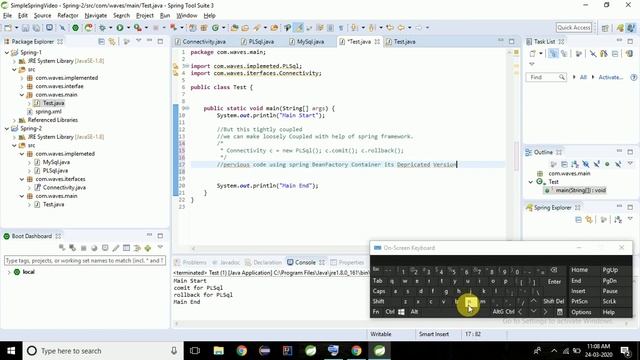The width and height of the screenshot is (640, 360).
Task: Open the Refactor menu
Action: 68,16
